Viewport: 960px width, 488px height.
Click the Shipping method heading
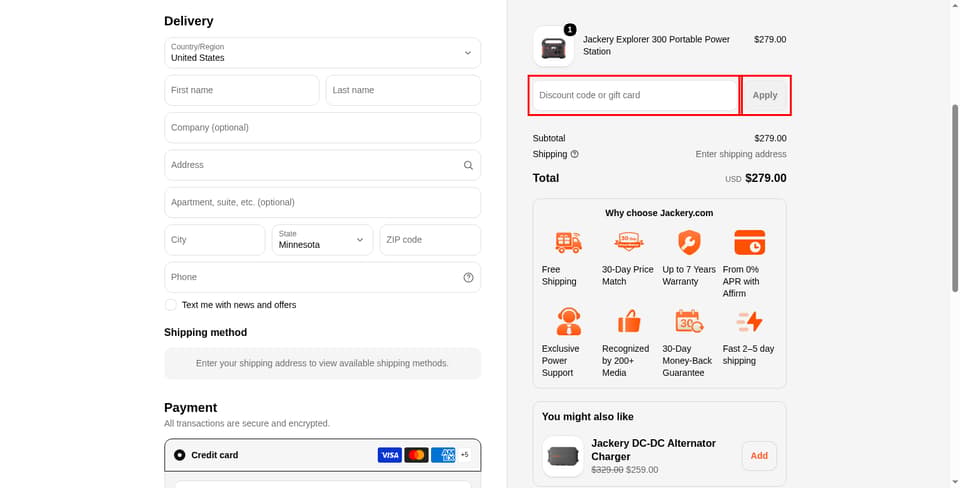[206, 332]
